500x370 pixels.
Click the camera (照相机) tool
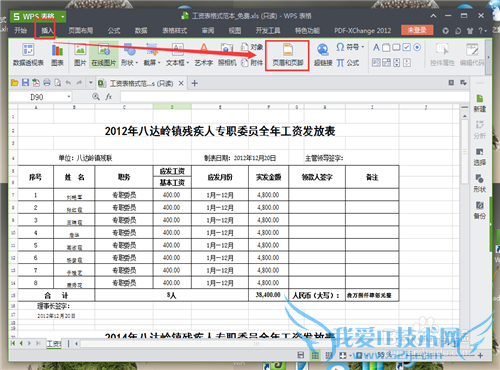click(227, 55)
